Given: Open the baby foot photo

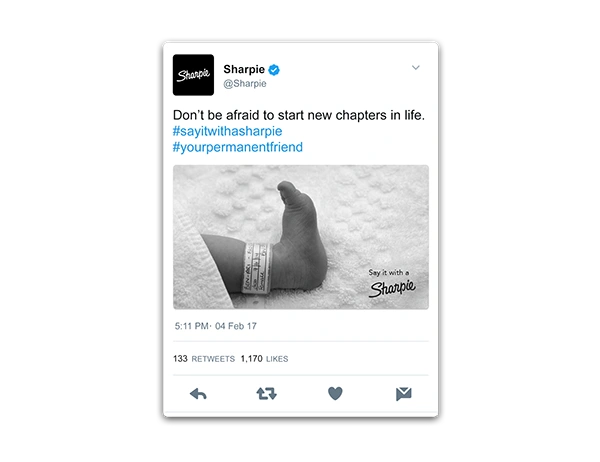Looking at the screenshot, I should (x=301, y=237).
